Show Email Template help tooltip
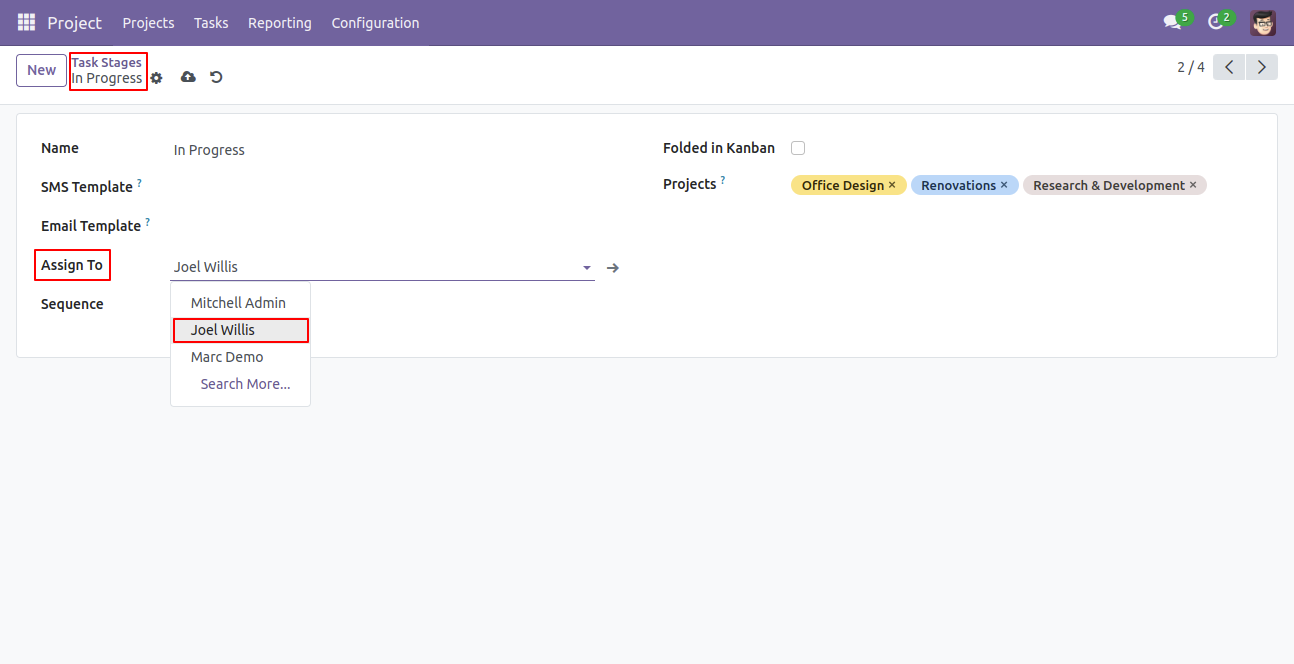The width and height of the screenshot is (1294, 664). pyautogui.click(x=147, y=222)
